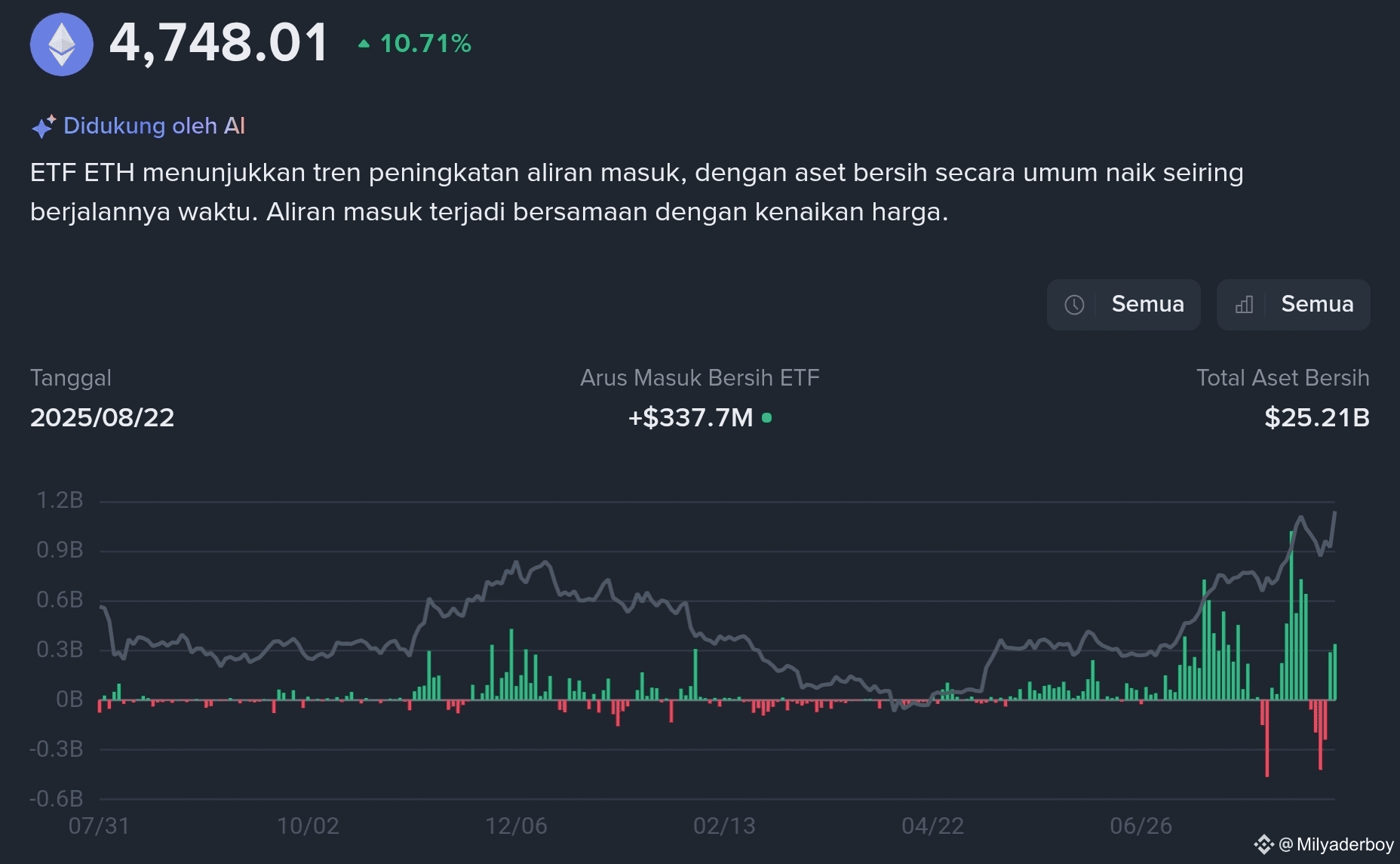Click the bar chart icon in filter
This screenshot has height=864, width=1400.
pos(1244,305)
